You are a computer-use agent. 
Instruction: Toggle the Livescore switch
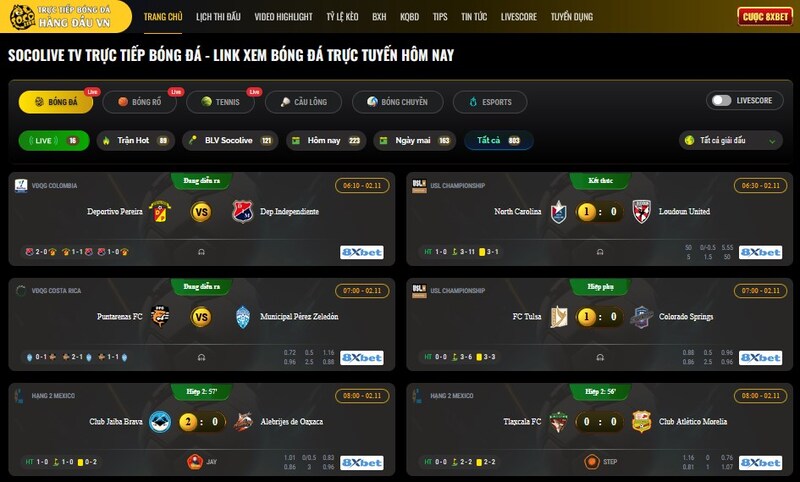(721, 100)
